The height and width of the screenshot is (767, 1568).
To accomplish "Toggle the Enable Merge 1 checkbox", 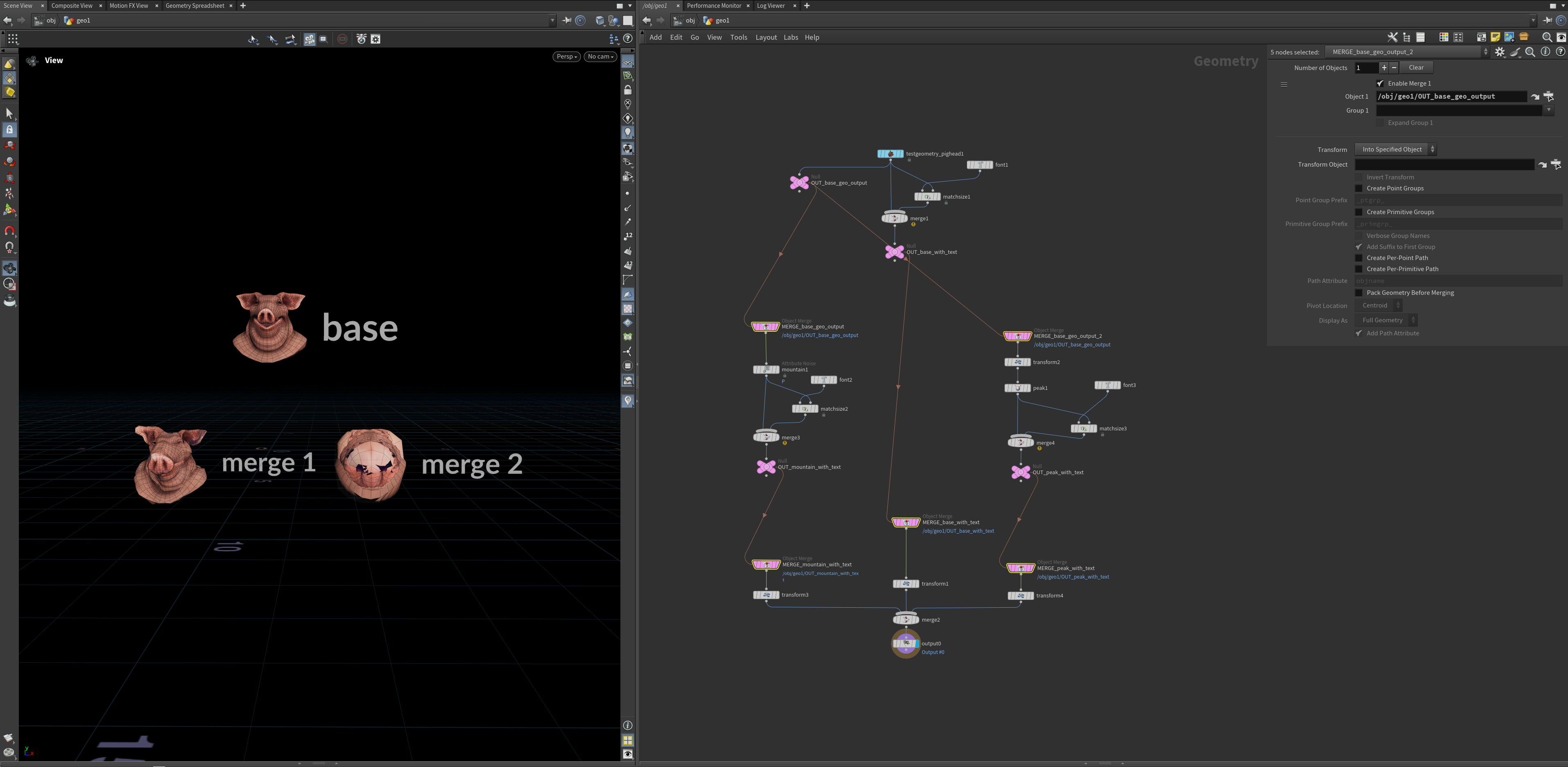I will [1380, 84].
